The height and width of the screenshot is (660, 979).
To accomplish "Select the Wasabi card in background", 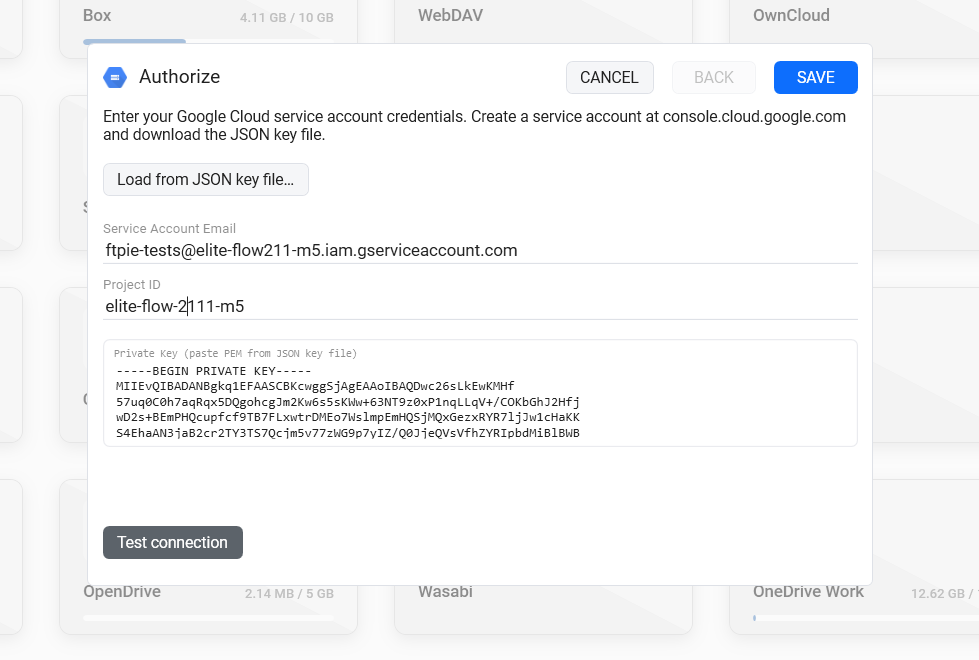I will coord(543,609).
